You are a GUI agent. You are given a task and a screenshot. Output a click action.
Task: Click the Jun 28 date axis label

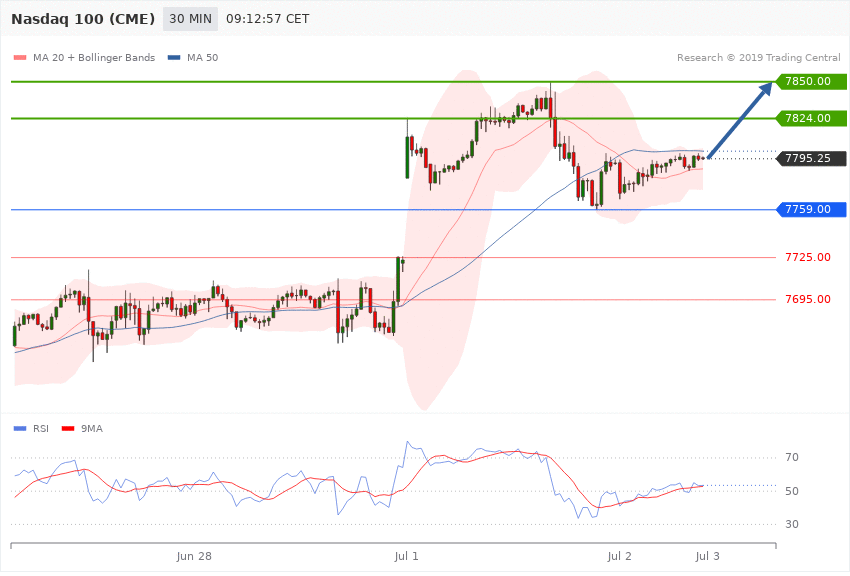pyautogui.click(x=194, y=556)
